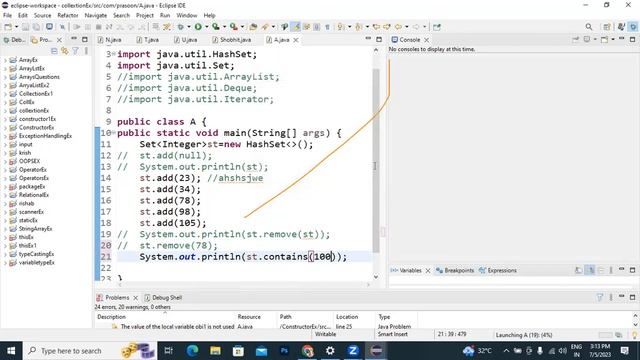Switch to the Java perspective icon
The width and height of the screenshot is (640, 360).
[621, 27]
